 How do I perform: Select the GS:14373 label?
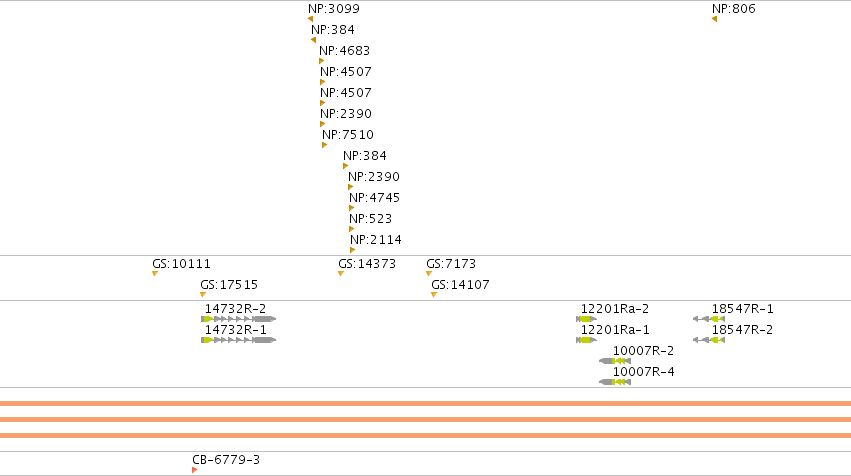click(x=367, y=264)
